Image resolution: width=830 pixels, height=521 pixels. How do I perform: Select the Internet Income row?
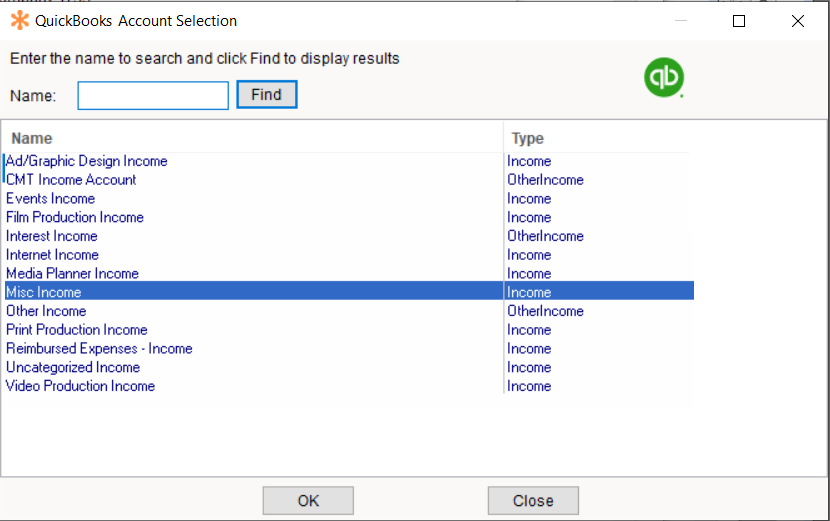[52, 255]
